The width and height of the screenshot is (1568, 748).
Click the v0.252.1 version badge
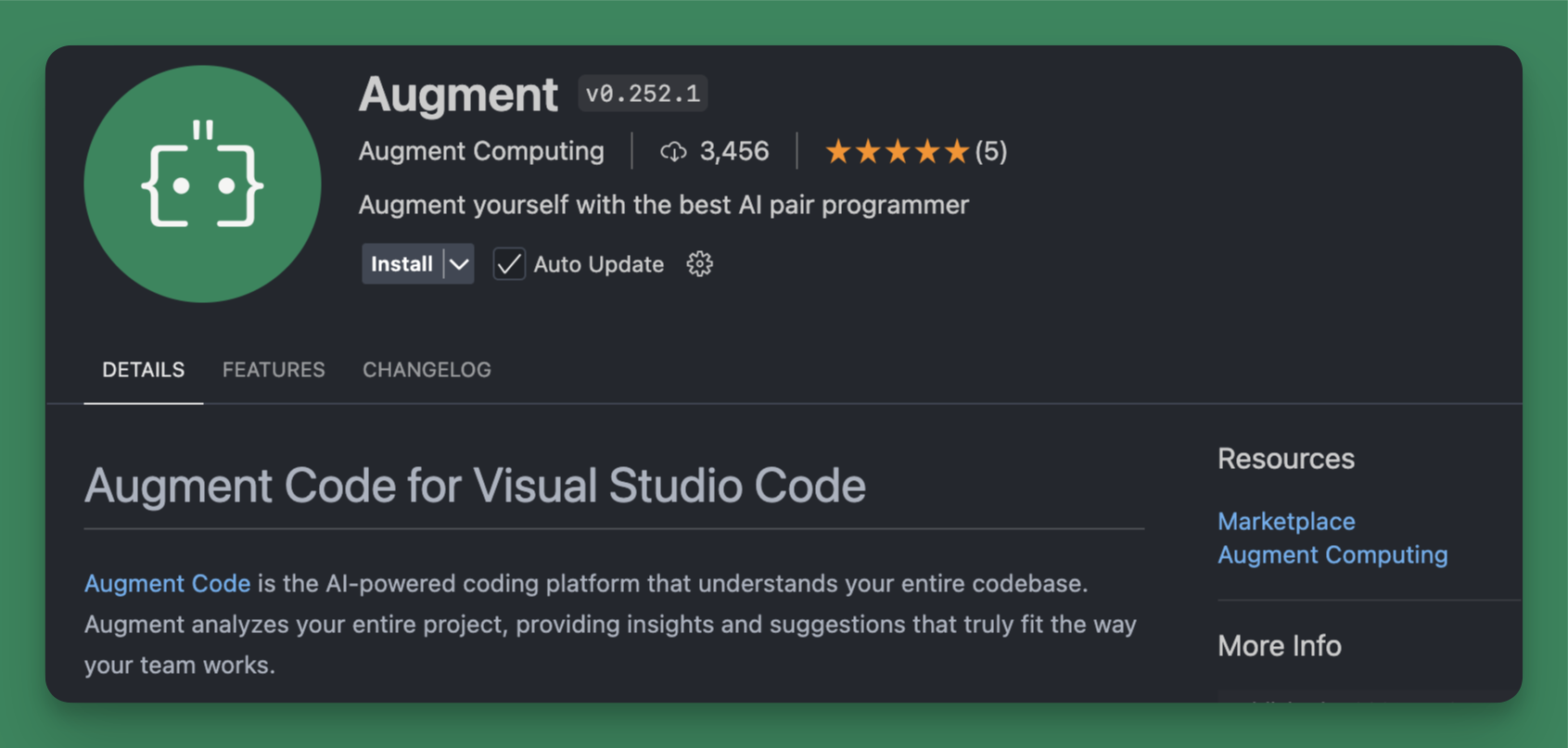pos(643,94)
